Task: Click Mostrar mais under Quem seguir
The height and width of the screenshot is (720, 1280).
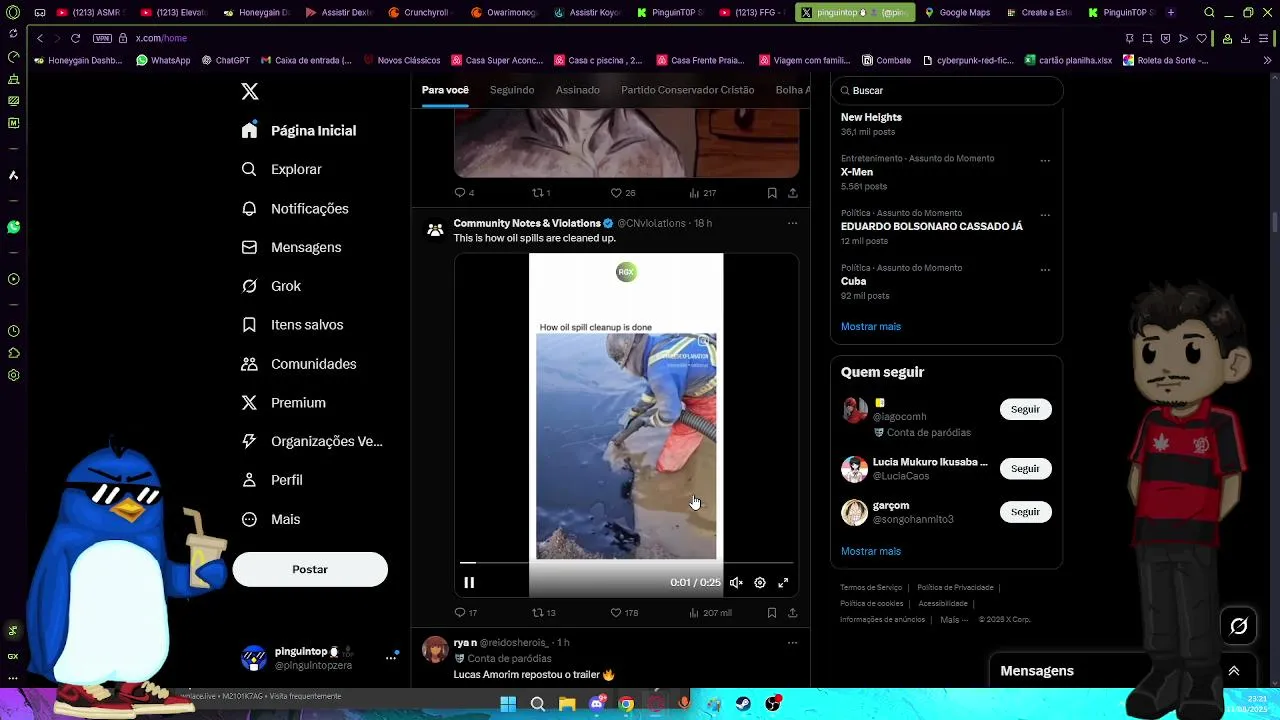Action: (x=871, y=551)
